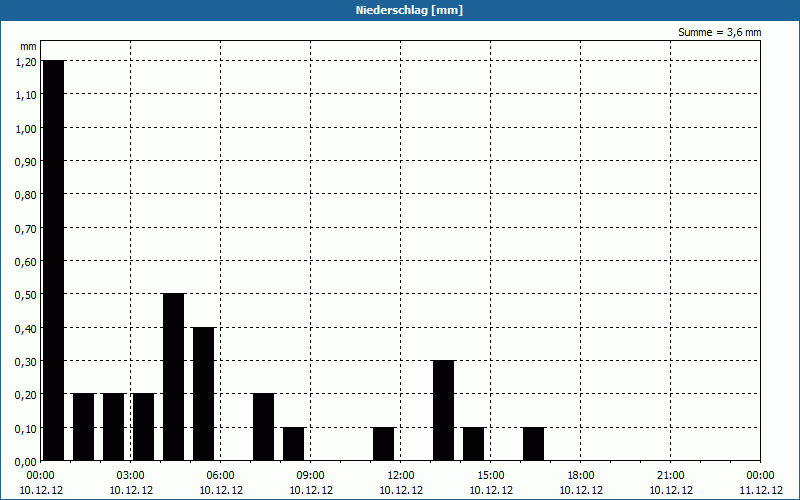The image size is (800, 500).
Task: Select the 0,10 mm bar just before 12:00
Action: pos(383,444)
